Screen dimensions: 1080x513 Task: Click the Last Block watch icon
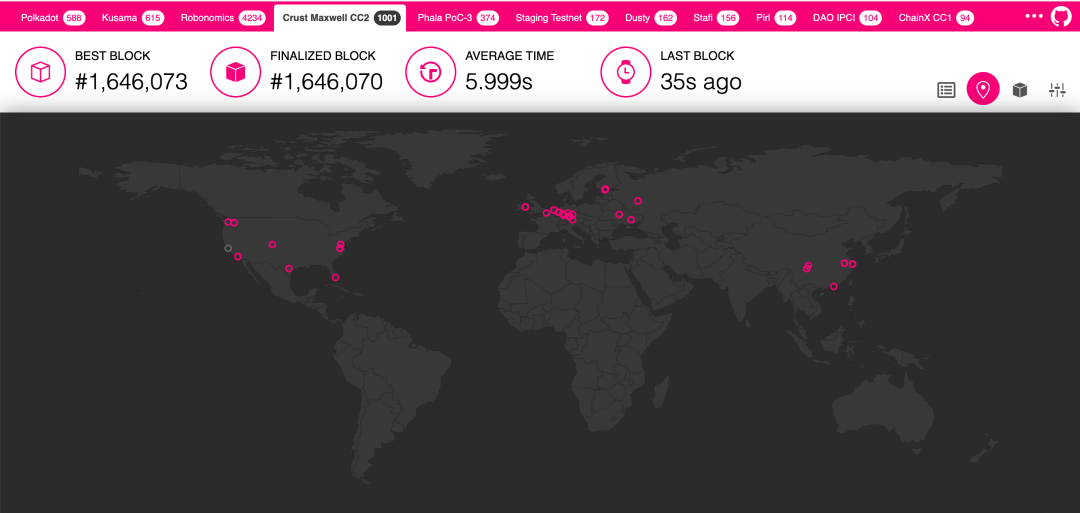coord(625,72)
